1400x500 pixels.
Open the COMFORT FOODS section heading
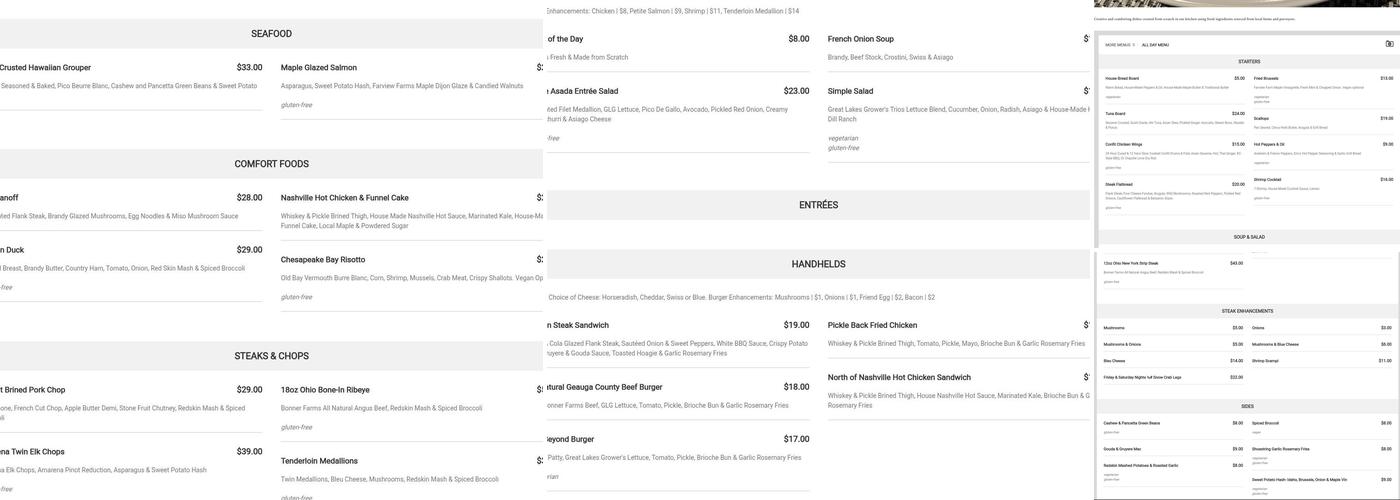(271, 164)
